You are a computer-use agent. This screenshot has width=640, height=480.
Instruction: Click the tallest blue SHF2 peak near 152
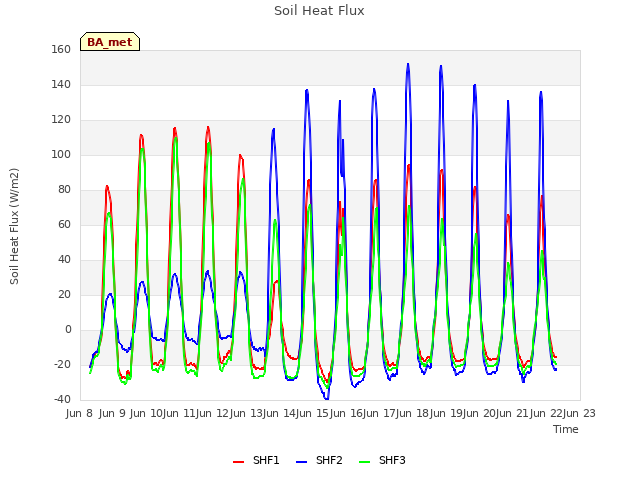pyautogui.click(x=408, y=64)
